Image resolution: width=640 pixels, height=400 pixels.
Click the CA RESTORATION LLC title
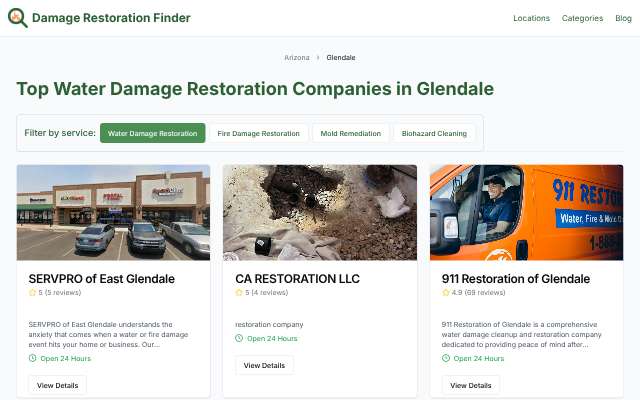(x=298, y=279)
